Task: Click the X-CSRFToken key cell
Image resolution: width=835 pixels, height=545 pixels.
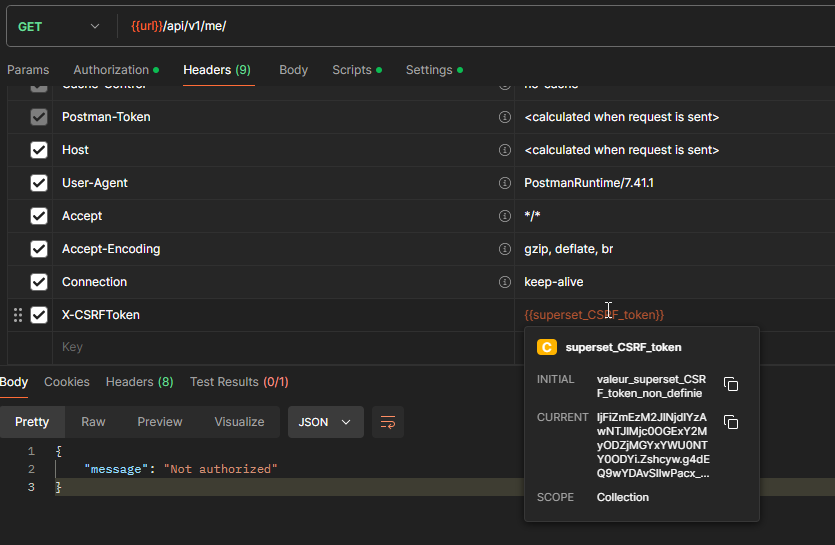Action: tap(283, 315)
